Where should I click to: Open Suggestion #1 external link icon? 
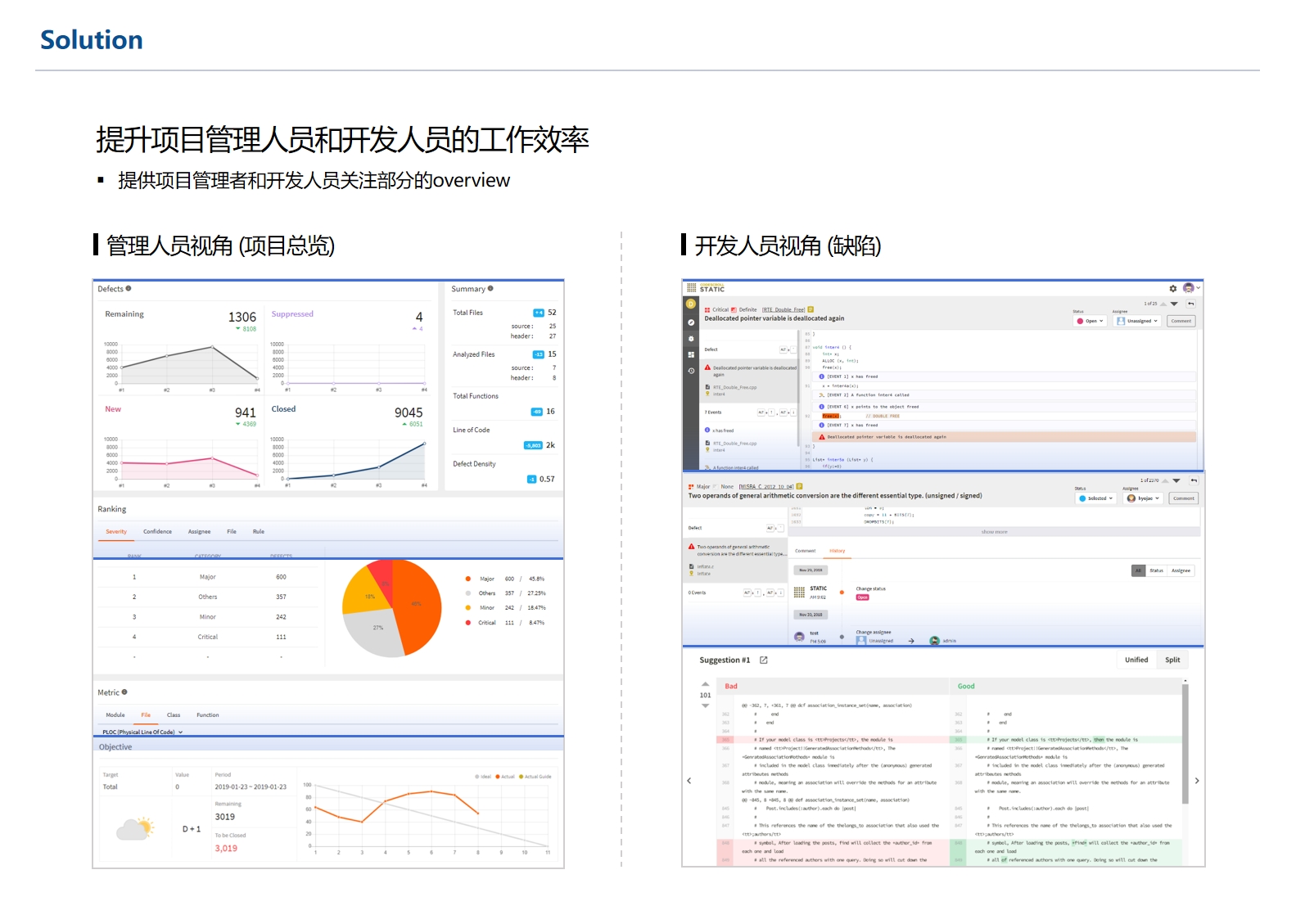pyautogui.click(x=763, y=660)
